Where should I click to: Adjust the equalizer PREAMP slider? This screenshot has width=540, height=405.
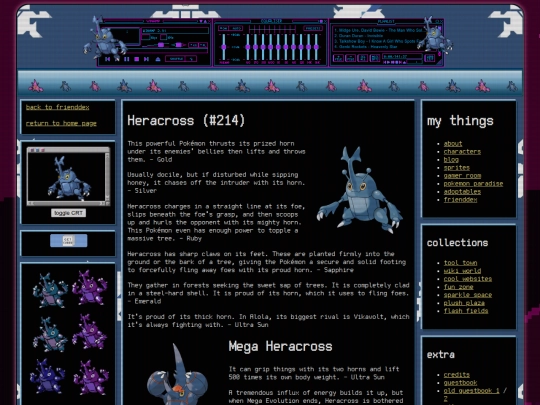224,47
